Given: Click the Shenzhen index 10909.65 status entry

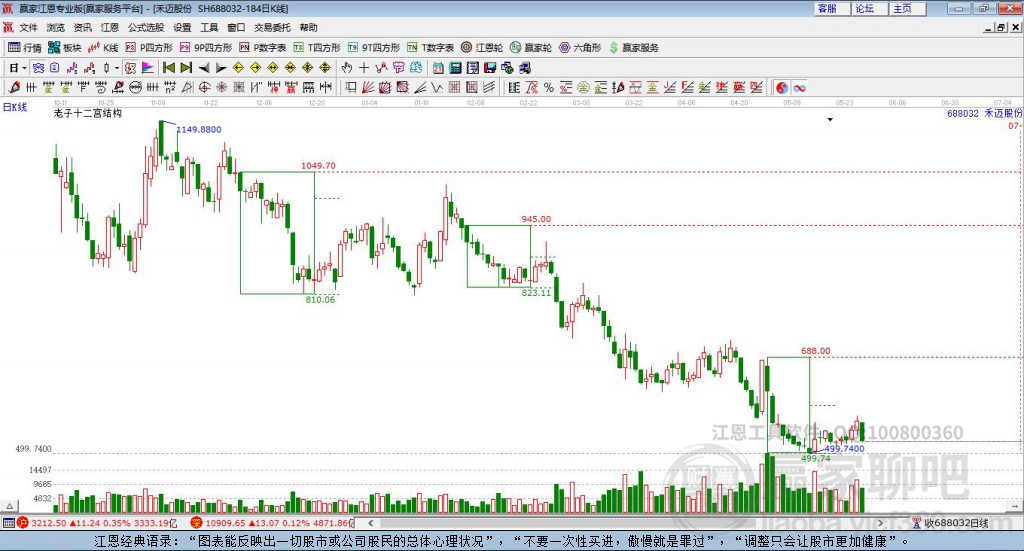Looking at the screenshot, I should 272,523.
